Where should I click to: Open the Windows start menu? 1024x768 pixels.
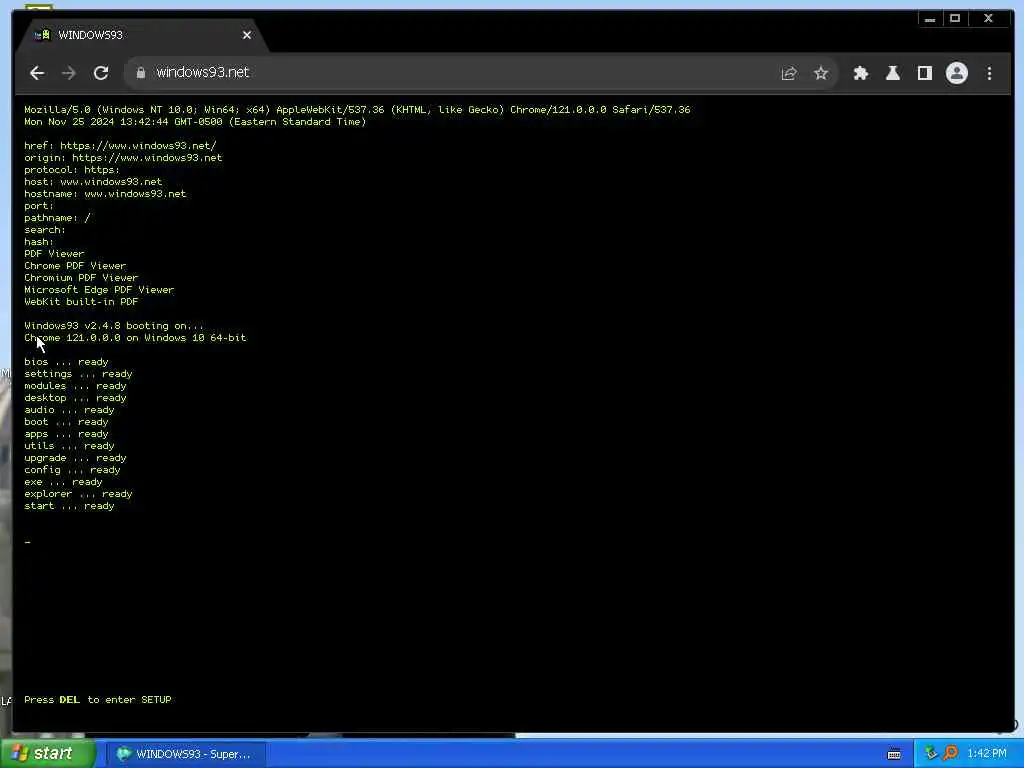(47, 754)
